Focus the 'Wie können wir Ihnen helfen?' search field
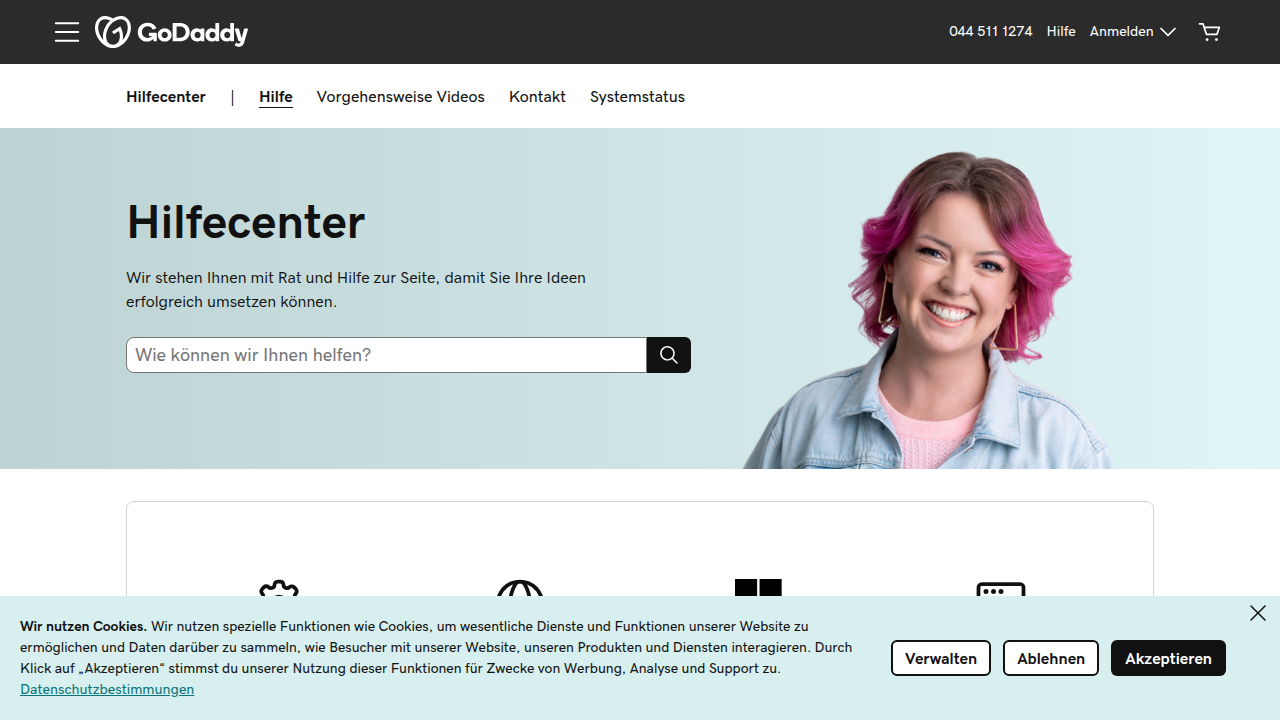The height and width of the screenshot is (720, 1280). tap(387, 355)
